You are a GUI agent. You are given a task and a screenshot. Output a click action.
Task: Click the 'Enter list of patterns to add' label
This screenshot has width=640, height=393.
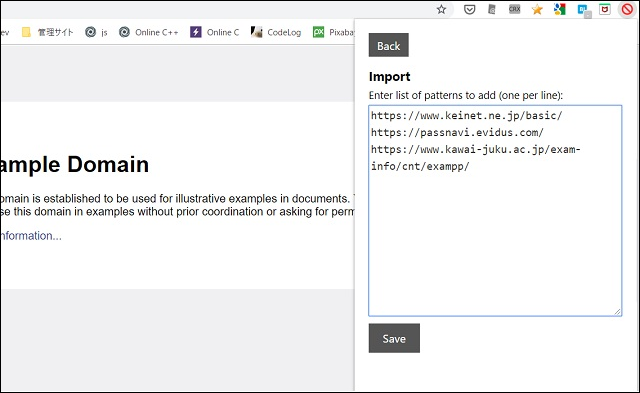click(466, 95)
